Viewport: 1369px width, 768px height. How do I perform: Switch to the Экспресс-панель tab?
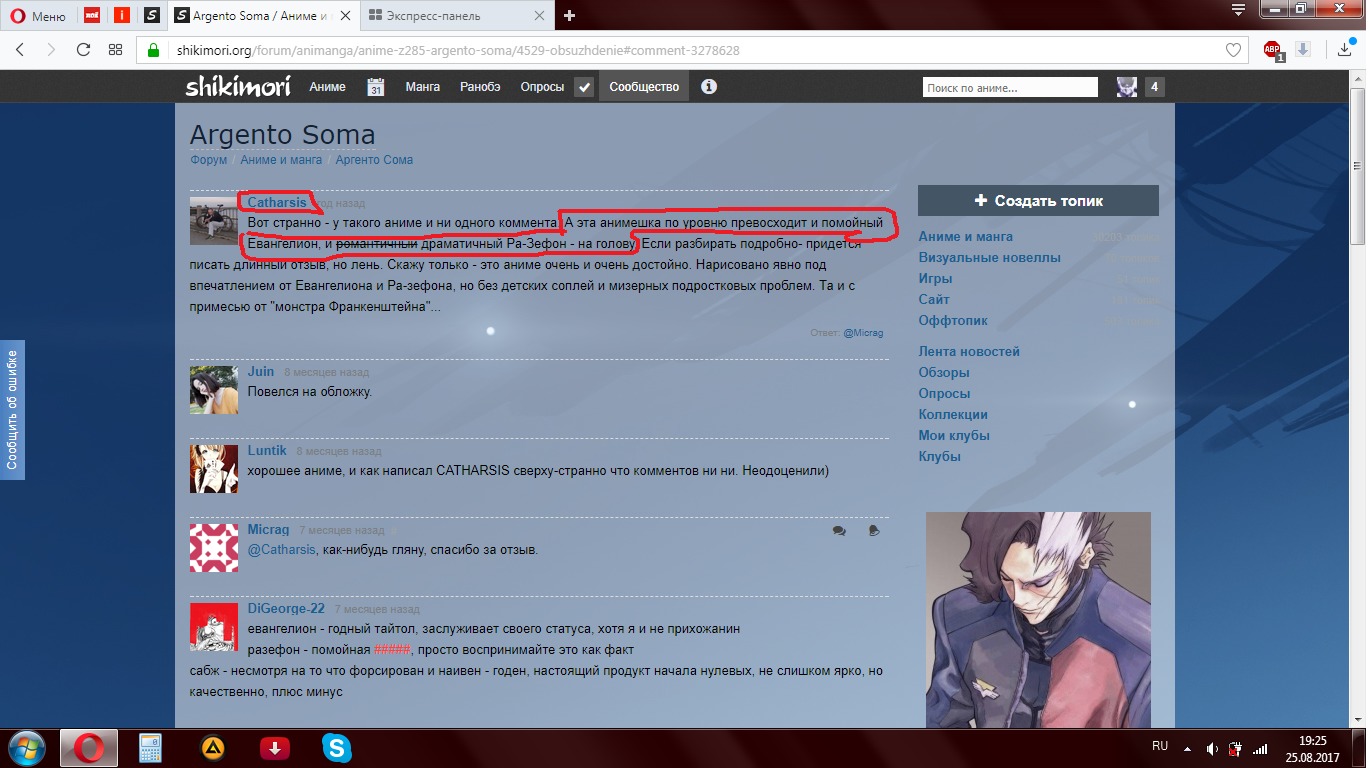(455, 16)
